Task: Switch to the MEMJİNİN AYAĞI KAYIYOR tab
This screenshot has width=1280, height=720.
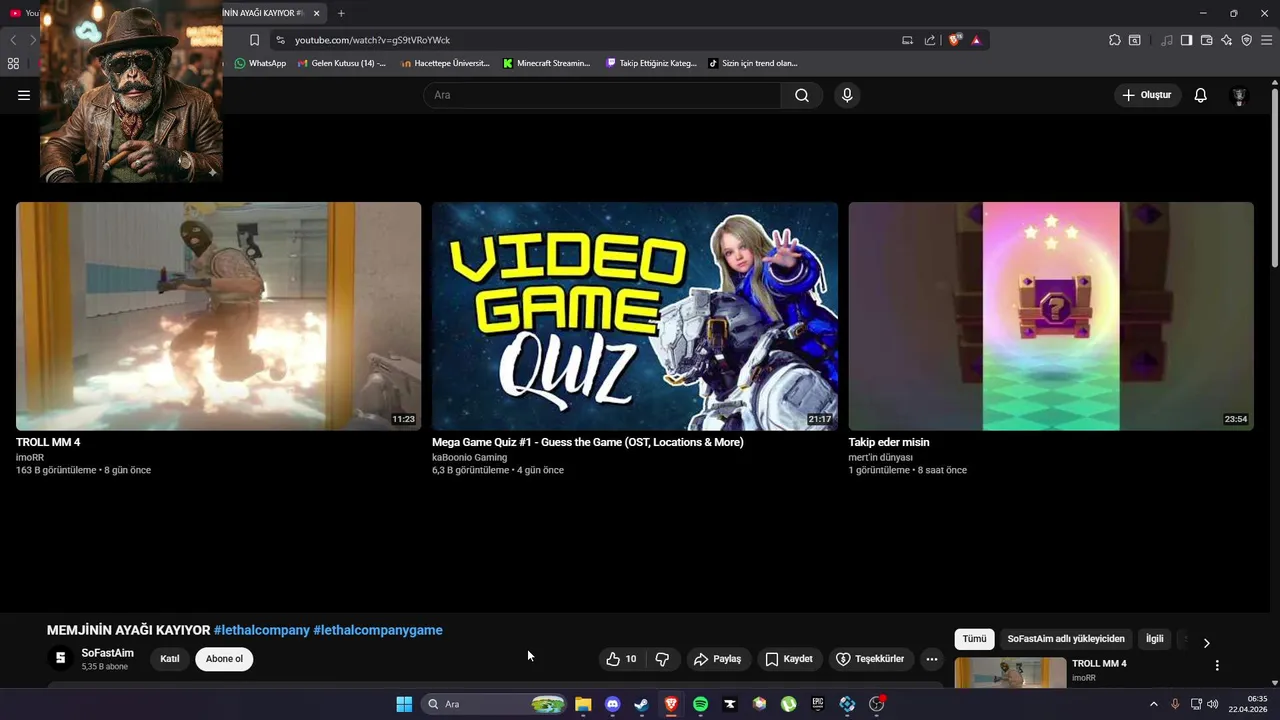Action: coord(264,13)
